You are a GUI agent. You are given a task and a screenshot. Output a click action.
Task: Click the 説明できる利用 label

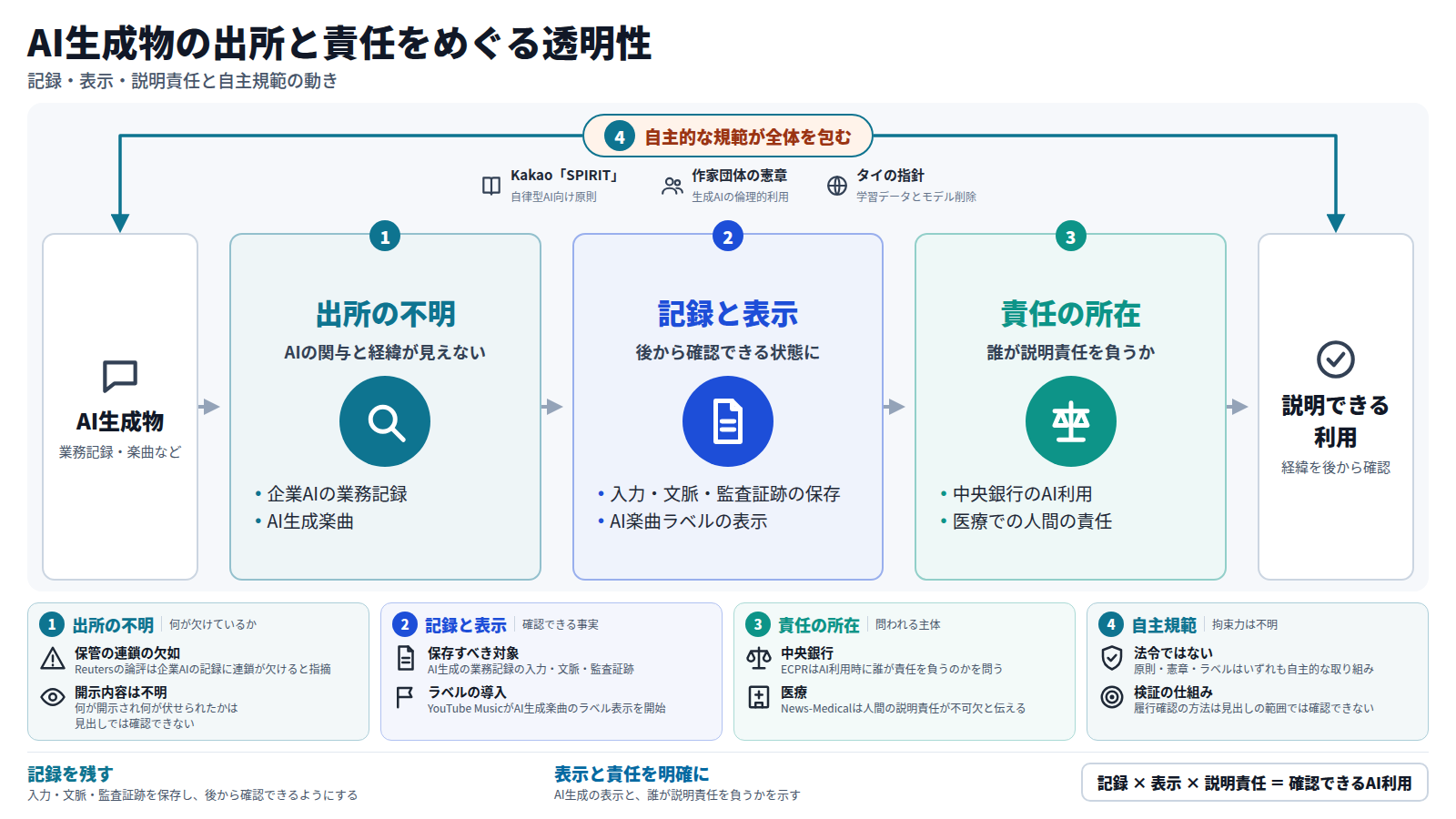coord(1336,421)
